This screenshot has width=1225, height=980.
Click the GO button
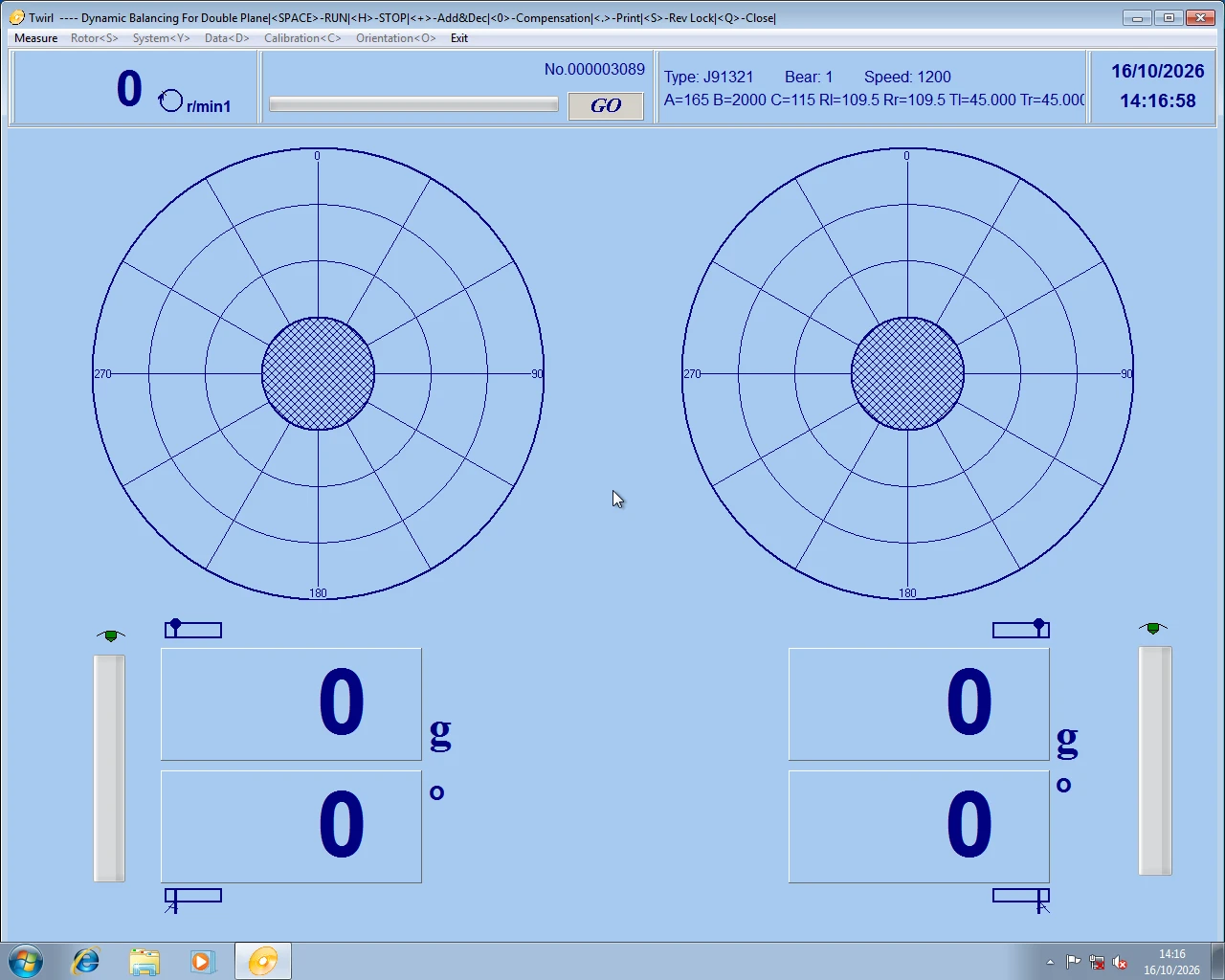click(606, 105)
